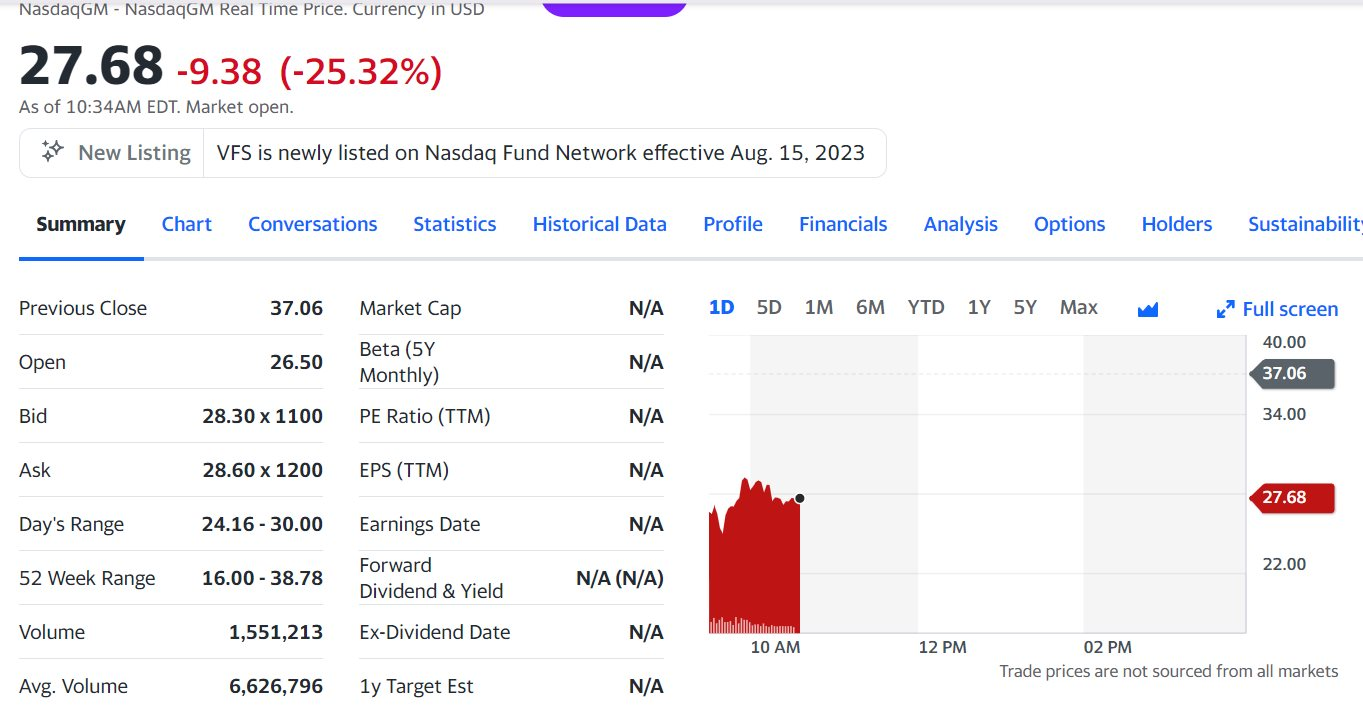Image resolution: width=1363 pixels, height=723 pixels.
Task: Switch to the Historical Data tab
Action: pos(599,224)
